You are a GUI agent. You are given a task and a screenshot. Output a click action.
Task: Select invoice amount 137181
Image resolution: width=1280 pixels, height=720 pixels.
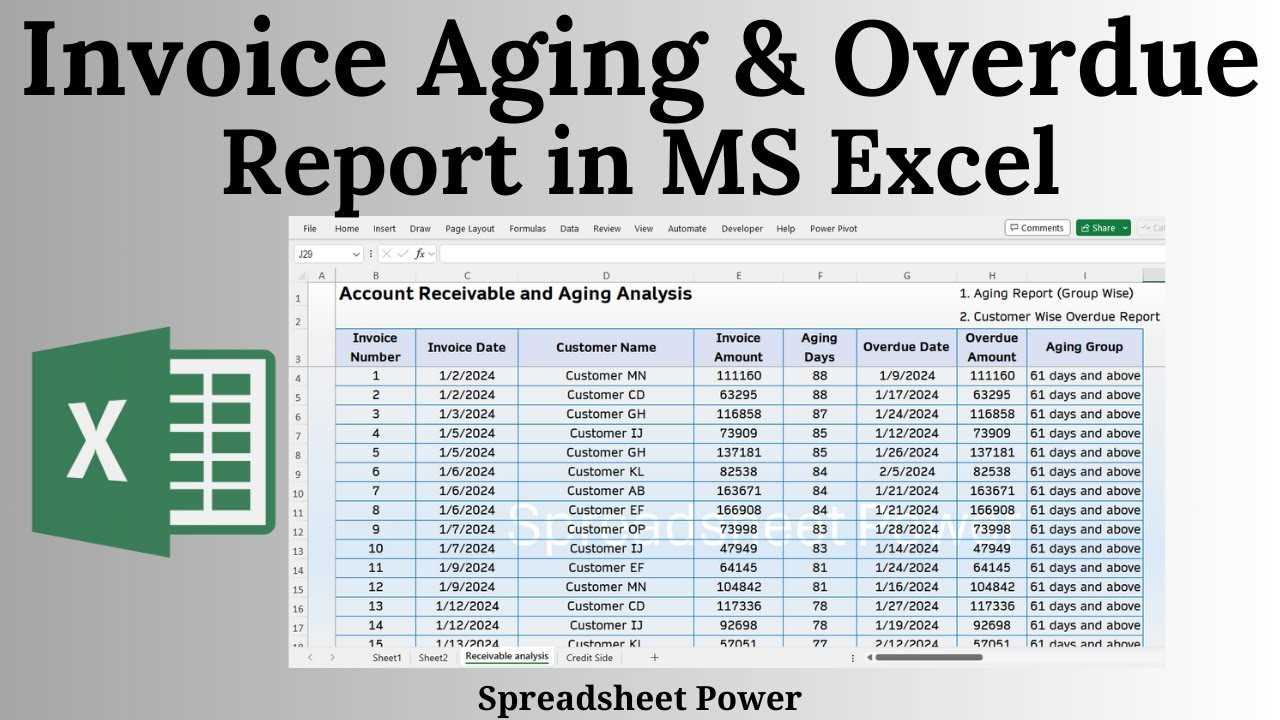738,453
